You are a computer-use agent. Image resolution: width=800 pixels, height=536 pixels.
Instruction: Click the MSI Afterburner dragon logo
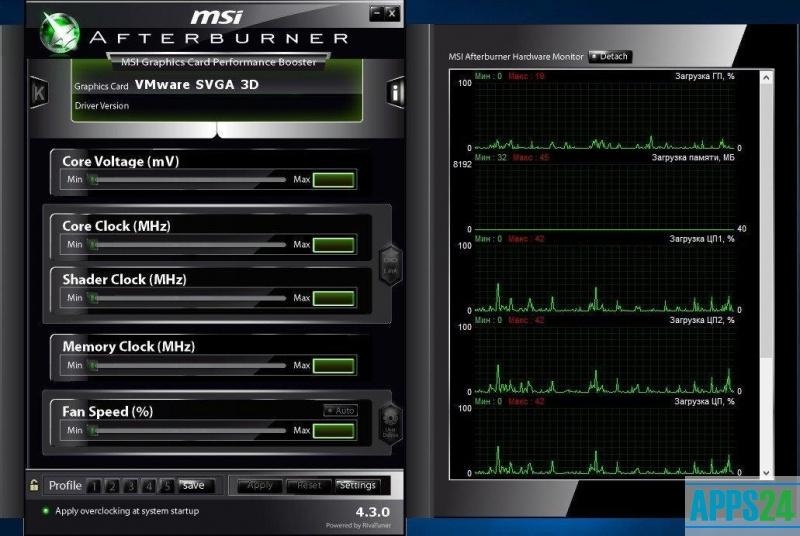[x=60, y=33]
